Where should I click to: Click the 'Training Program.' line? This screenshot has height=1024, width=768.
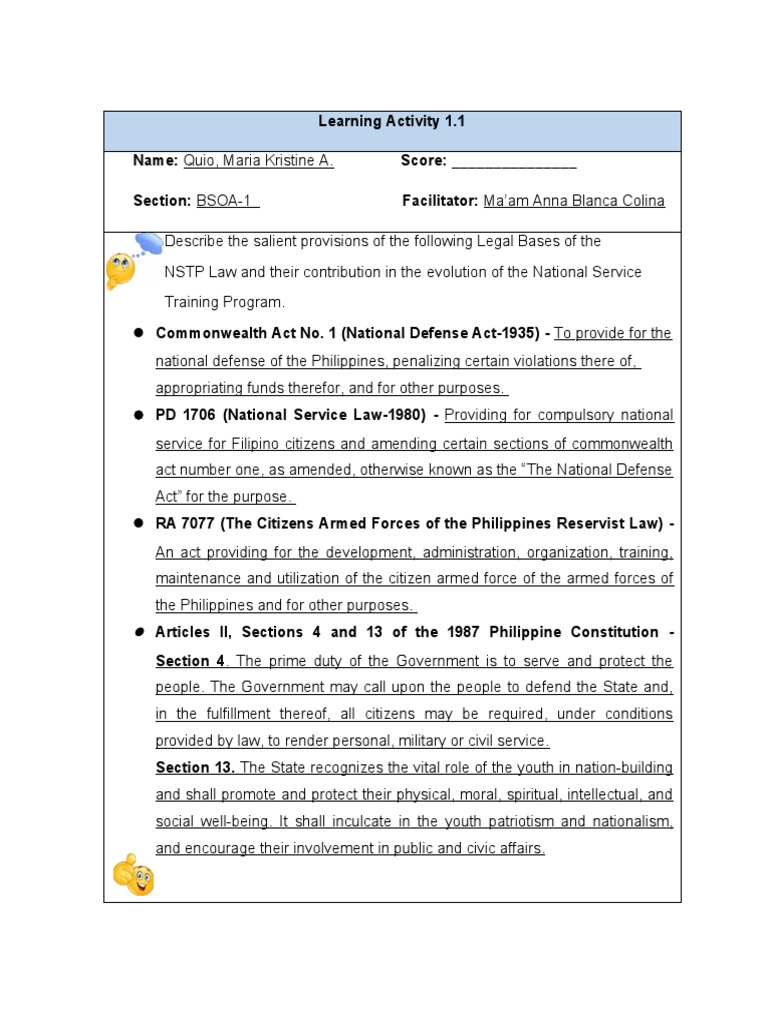coord(225,302)
